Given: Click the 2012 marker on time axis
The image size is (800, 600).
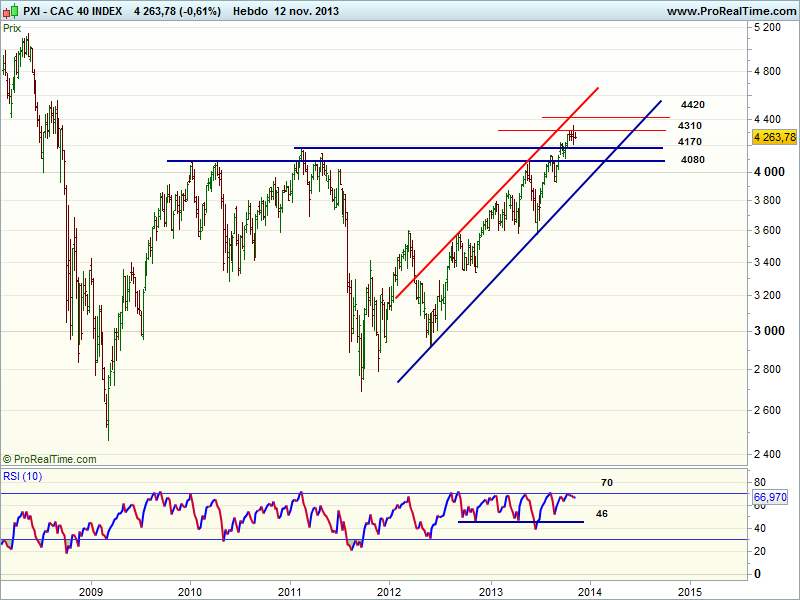Looking at the screenshot, I should coord(389,590).
